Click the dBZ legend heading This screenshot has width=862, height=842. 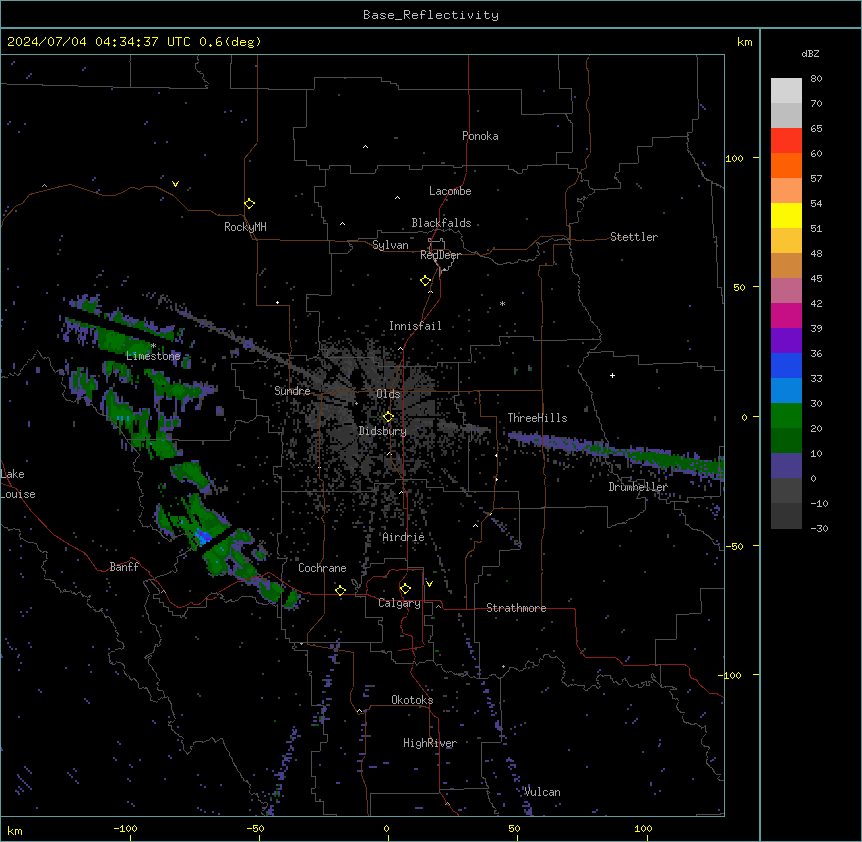coord(810,53)
